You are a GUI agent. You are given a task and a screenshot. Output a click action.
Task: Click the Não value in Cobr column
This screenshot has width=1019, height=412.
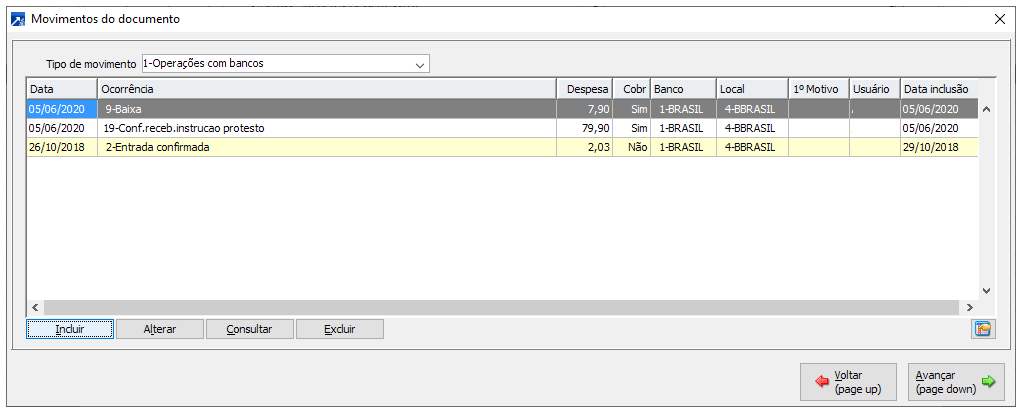(631, 147)
